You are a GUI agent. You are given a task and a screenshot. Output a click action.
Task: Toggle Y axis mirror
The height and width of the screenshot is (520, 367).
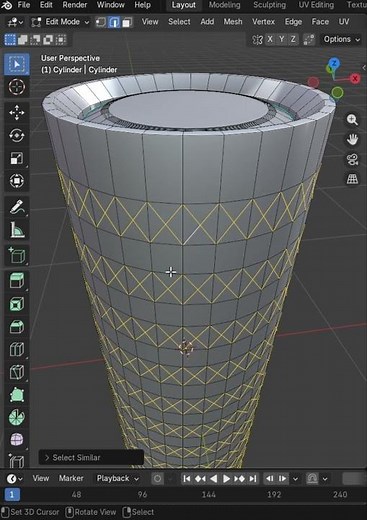pos(282,39)
